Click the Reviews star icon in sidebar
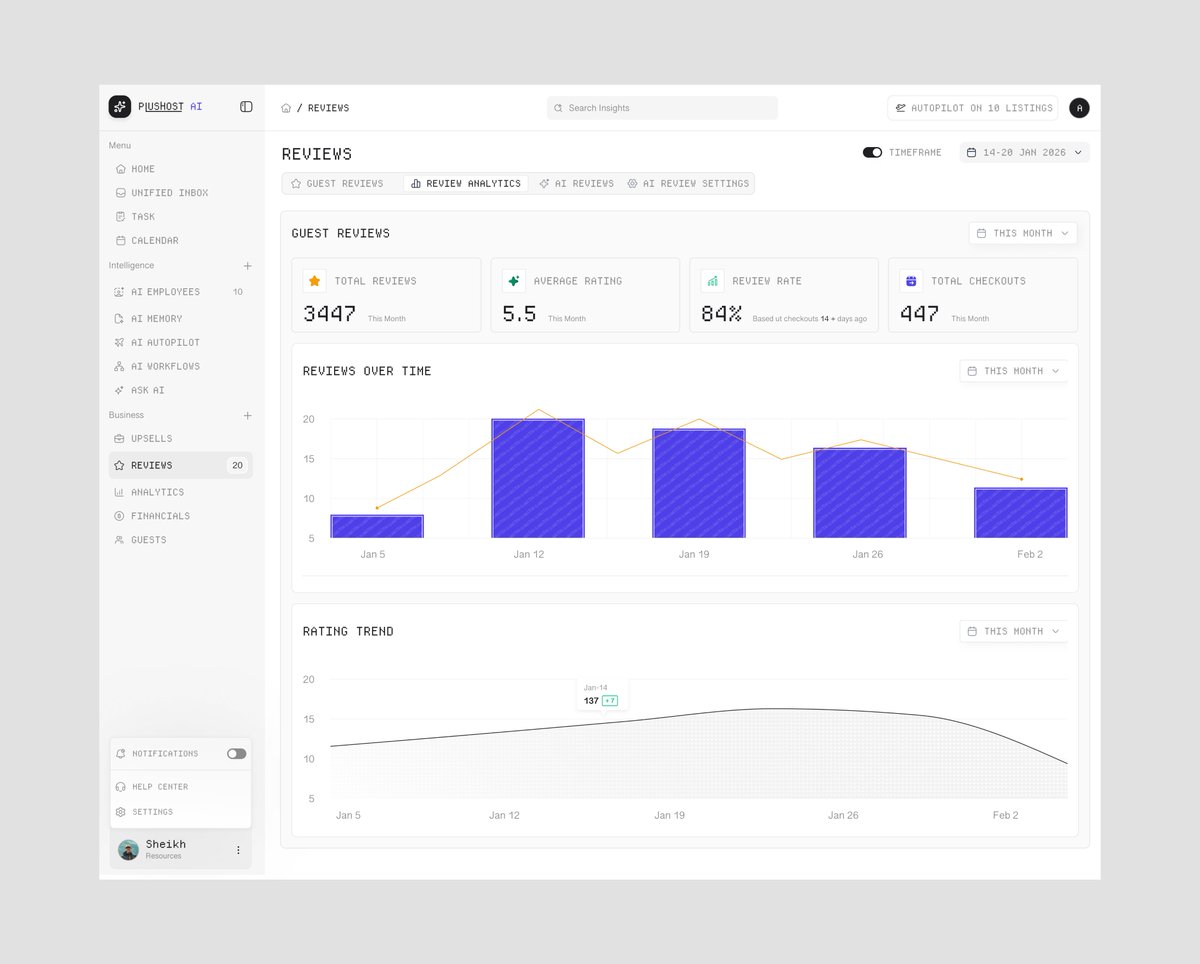The image size is (1200, 964). pyautogui.click(x=120, y=465)
